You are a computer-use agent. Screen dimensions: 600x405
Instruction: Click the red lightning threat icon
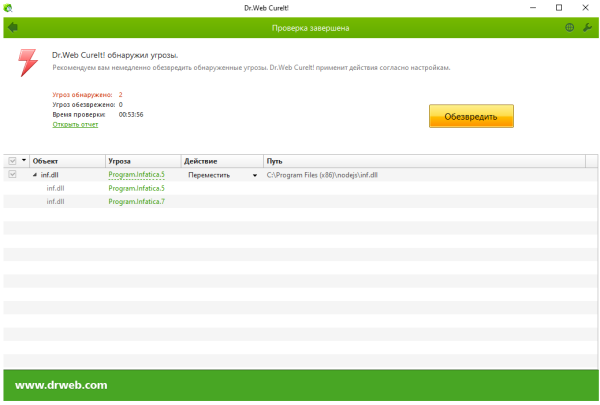pos(28,63)
